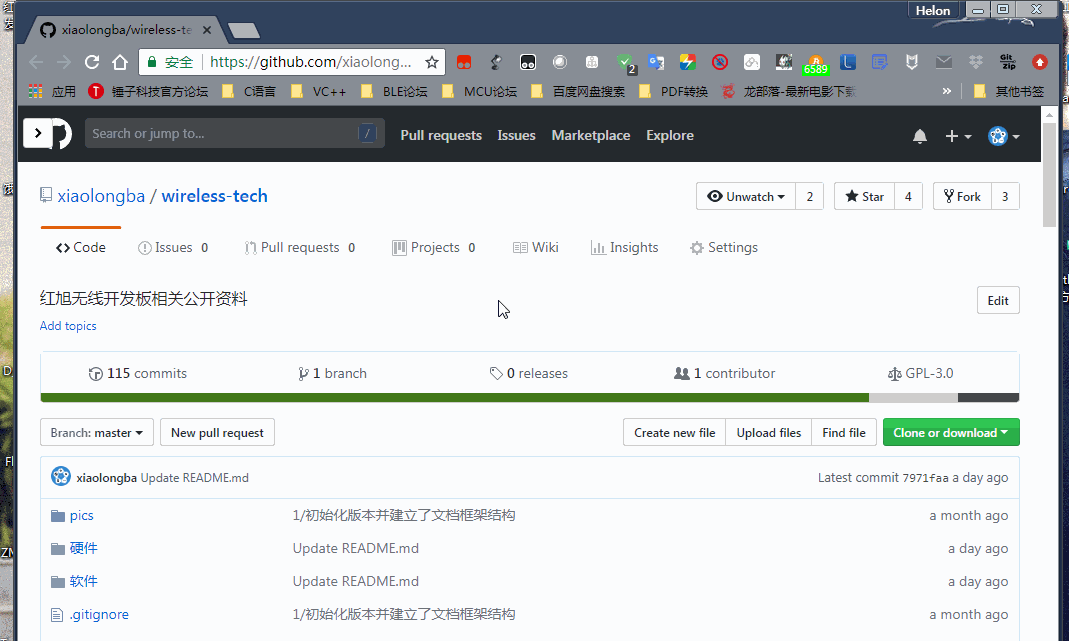
Task: Fork this repository
Action: (962, 196)
